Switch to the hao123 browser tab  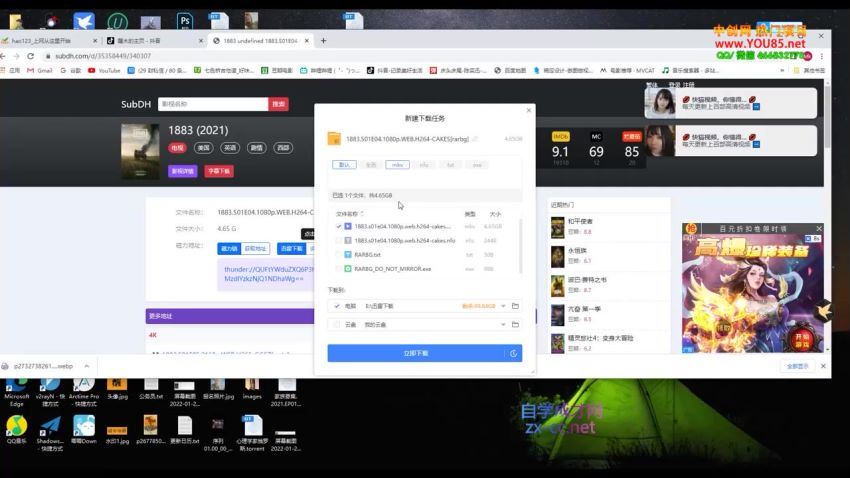click(x=50, y=41)
